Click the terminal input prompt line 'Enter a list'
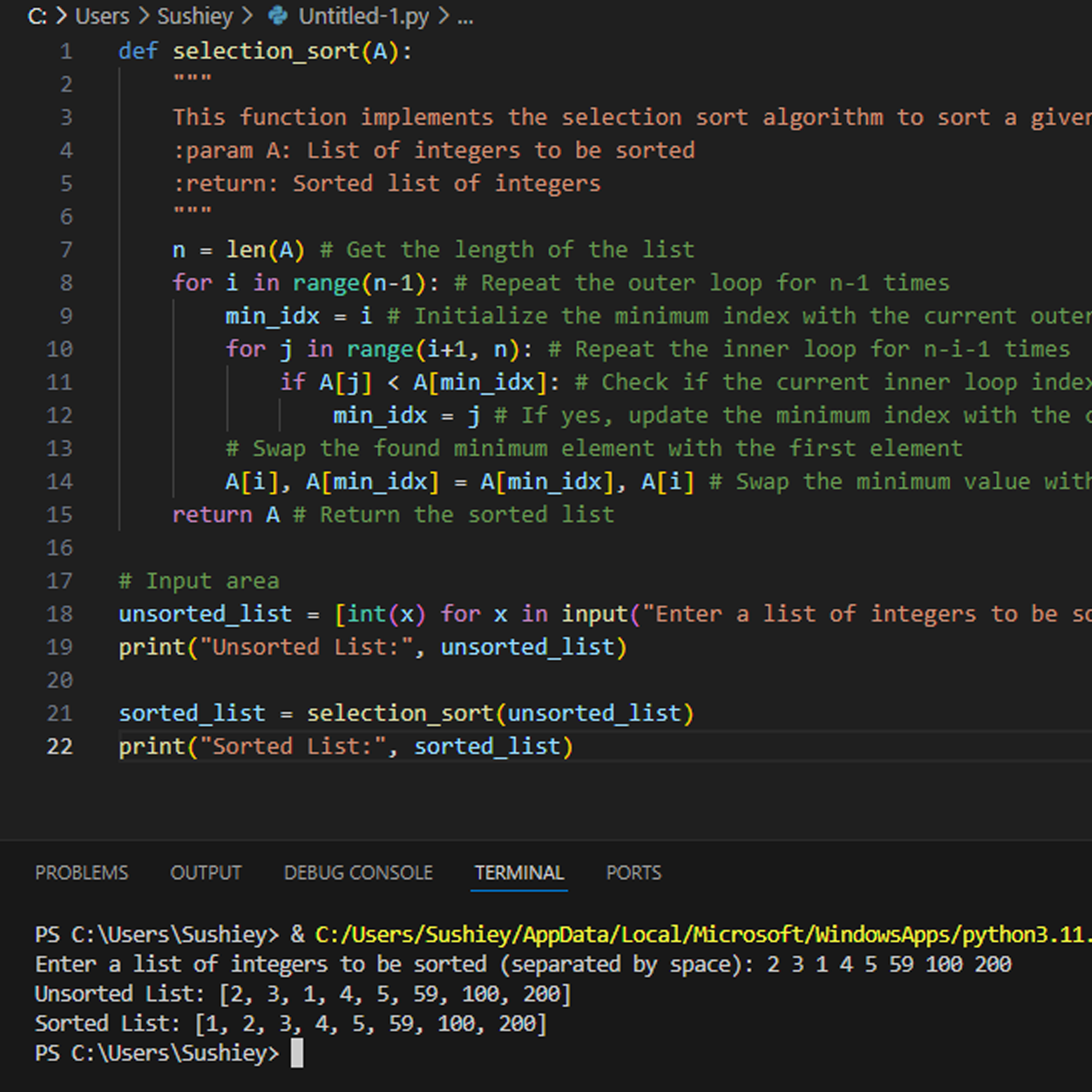This screenshot has width=1092, height=1092. 523,964
